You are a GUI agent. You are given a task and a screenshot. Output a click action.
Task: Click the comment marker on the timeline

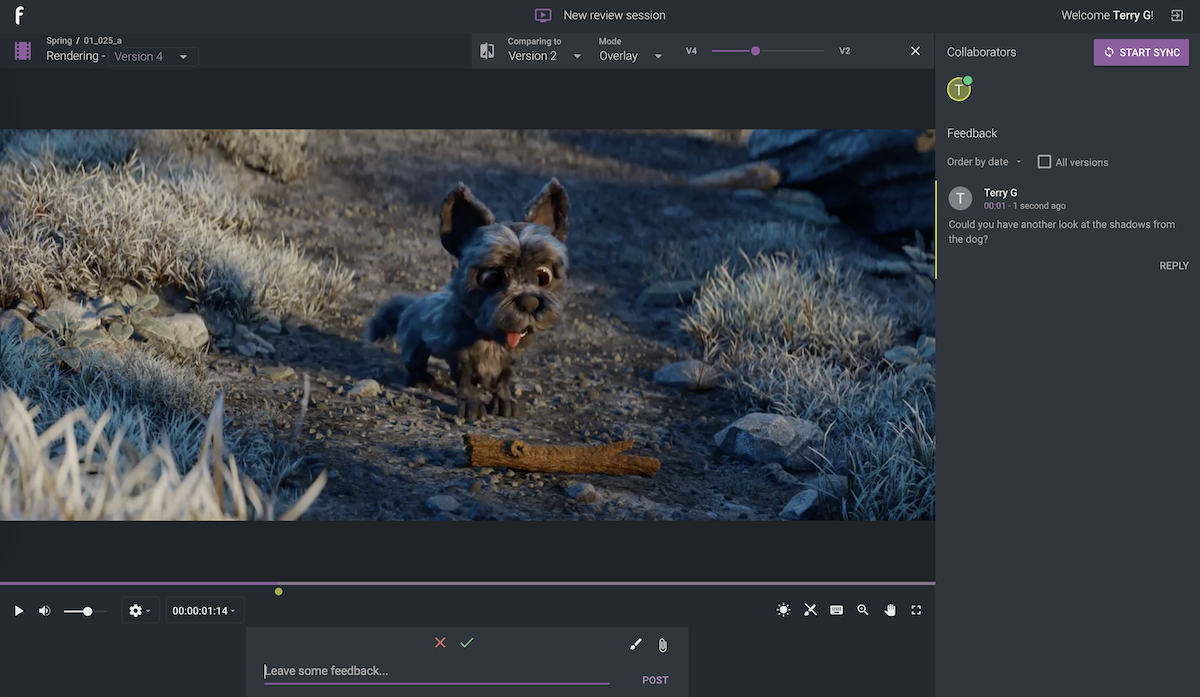click(278, 592)
